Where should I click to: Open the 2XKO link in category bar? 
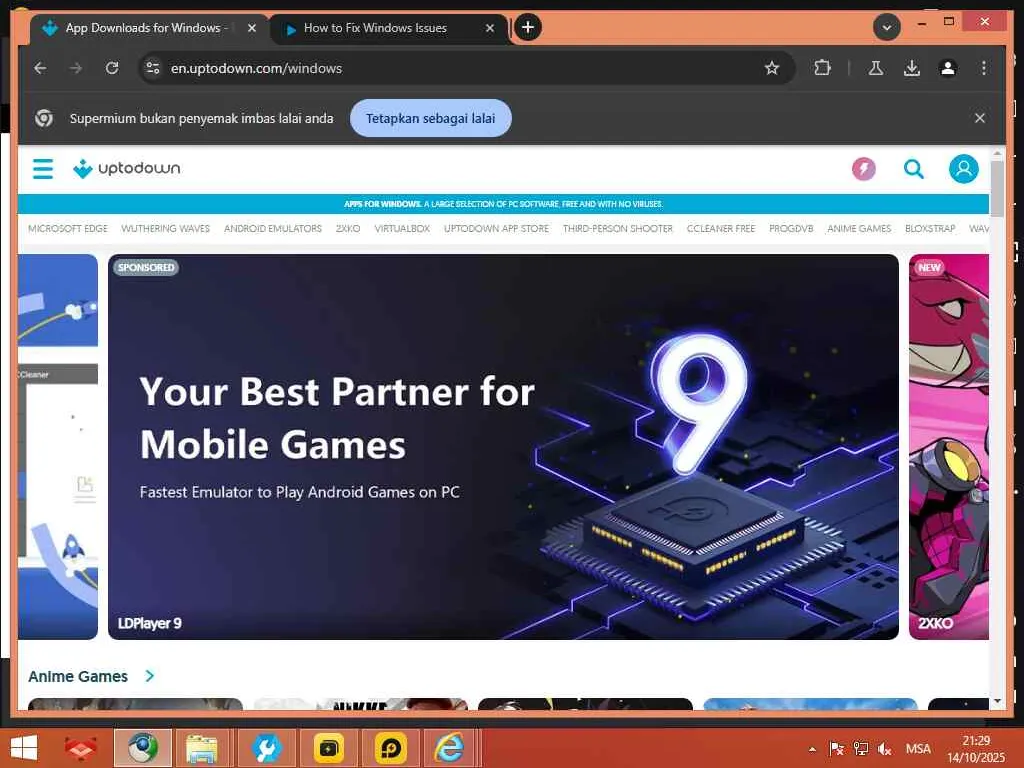click(348, 229)
